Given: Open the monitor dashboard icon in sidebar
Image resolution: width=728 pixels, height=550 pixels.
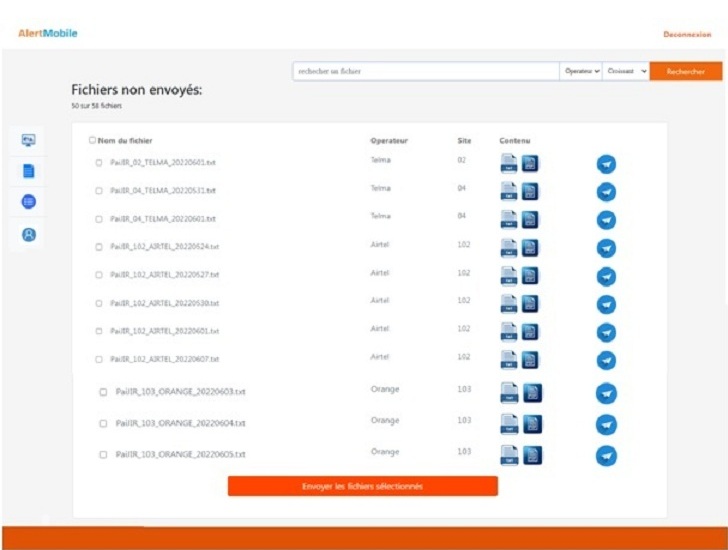Looking at the screenshot, I should [28, 141].
